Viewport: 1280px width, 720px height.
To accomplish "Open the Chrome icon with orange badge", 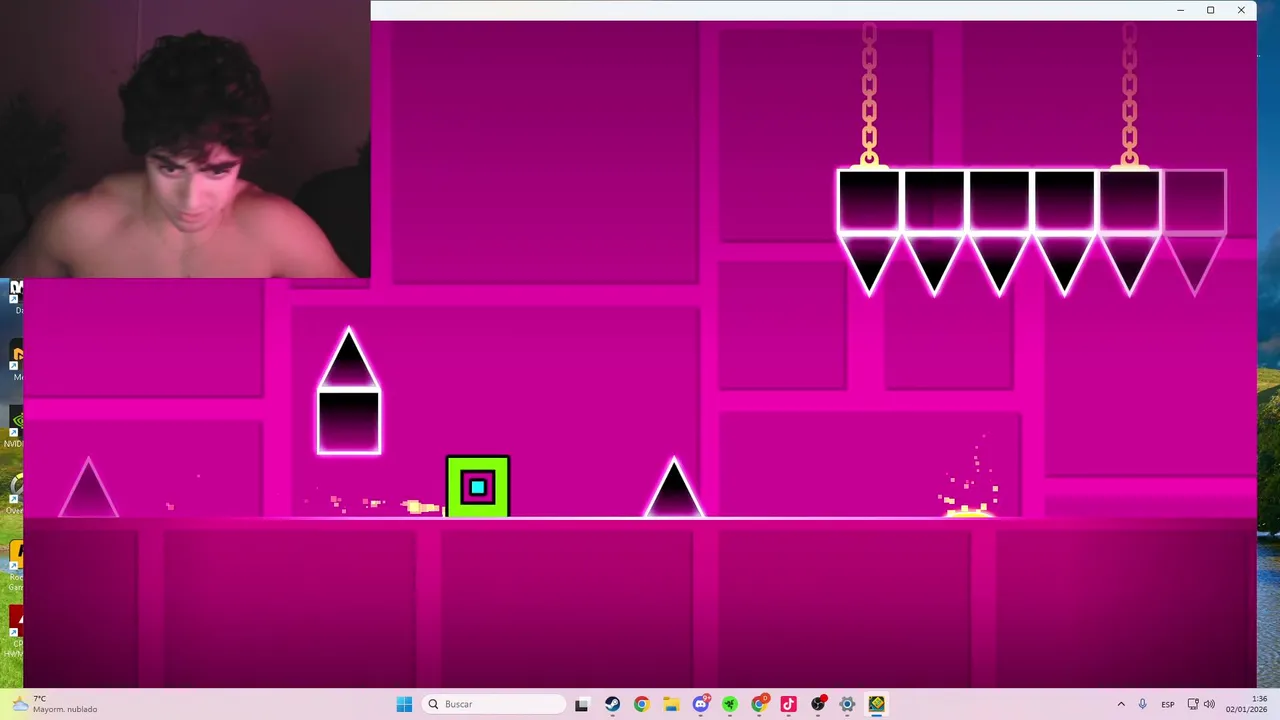I will coord(759,704).
